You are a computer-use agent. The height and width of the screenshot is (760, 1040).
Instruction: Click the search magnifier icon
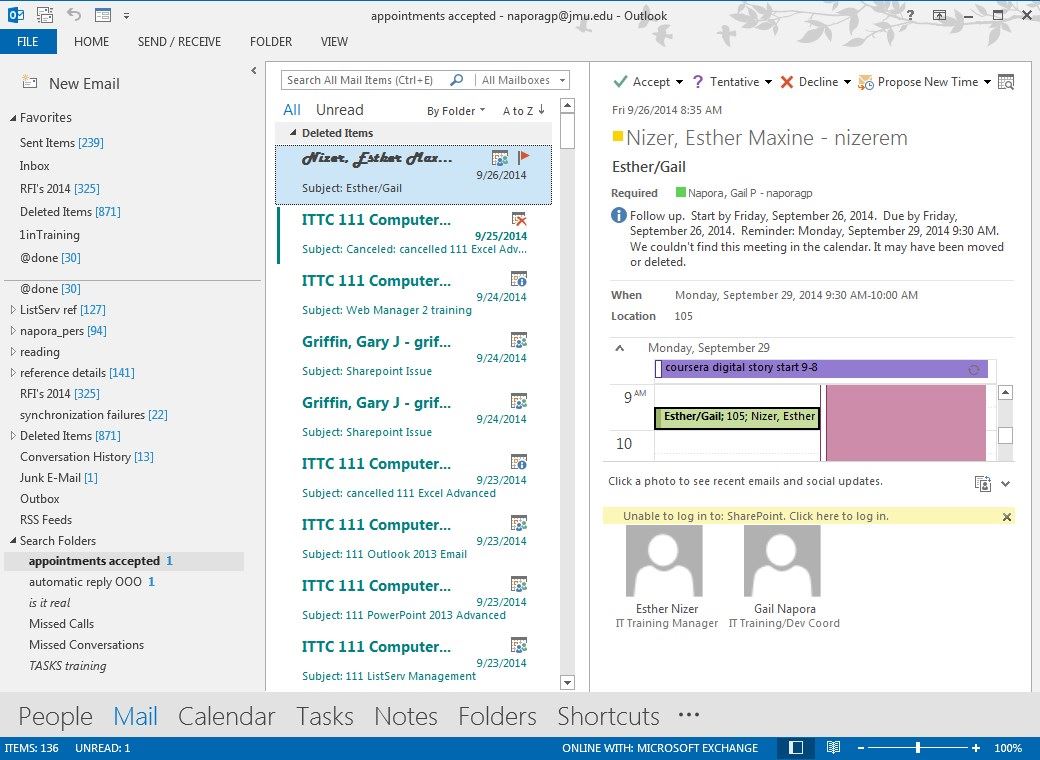(456, 80)
